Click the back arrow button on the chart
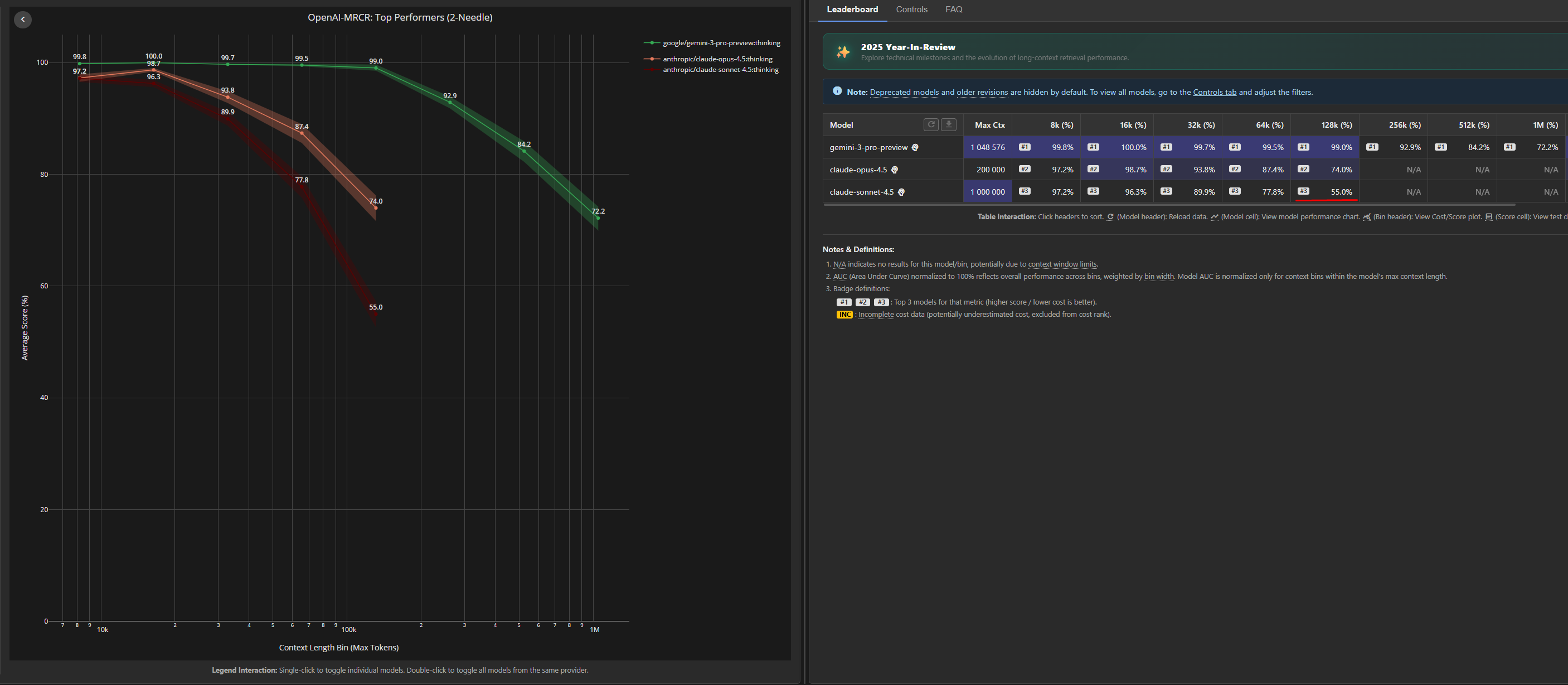The image size is (1568, 685). pyautogui.click(x=22, y=20)
